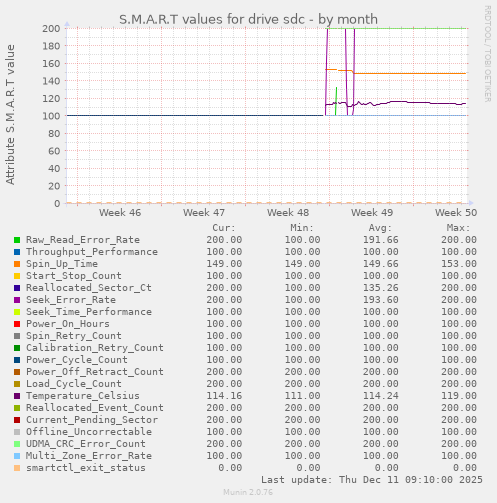Click the Week 48 axis label
497x503 pixels.
point(288,213)
